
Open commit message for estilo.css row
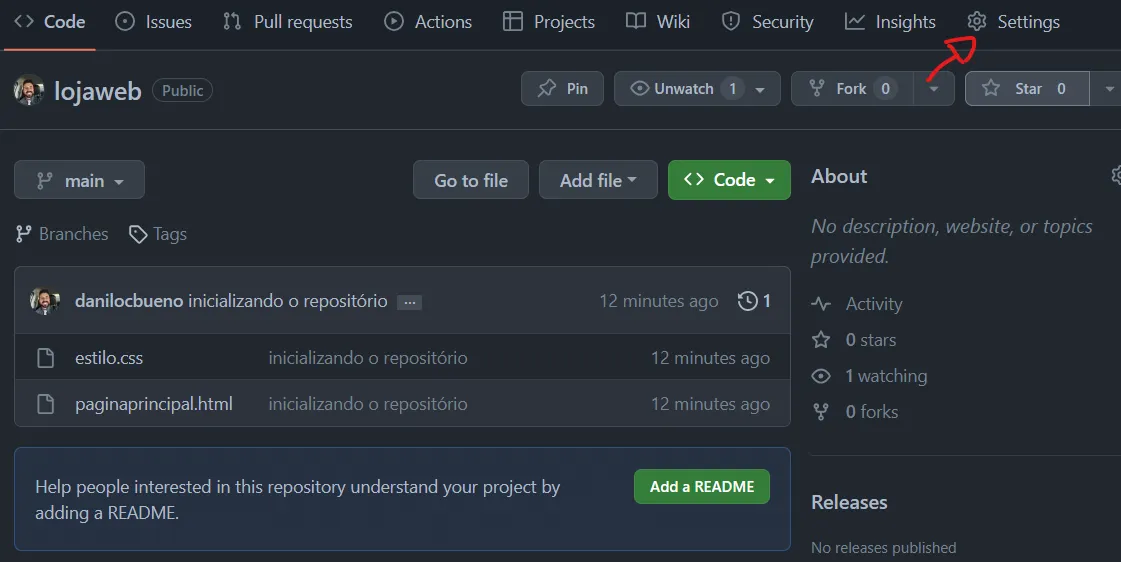tap(367, 358)
